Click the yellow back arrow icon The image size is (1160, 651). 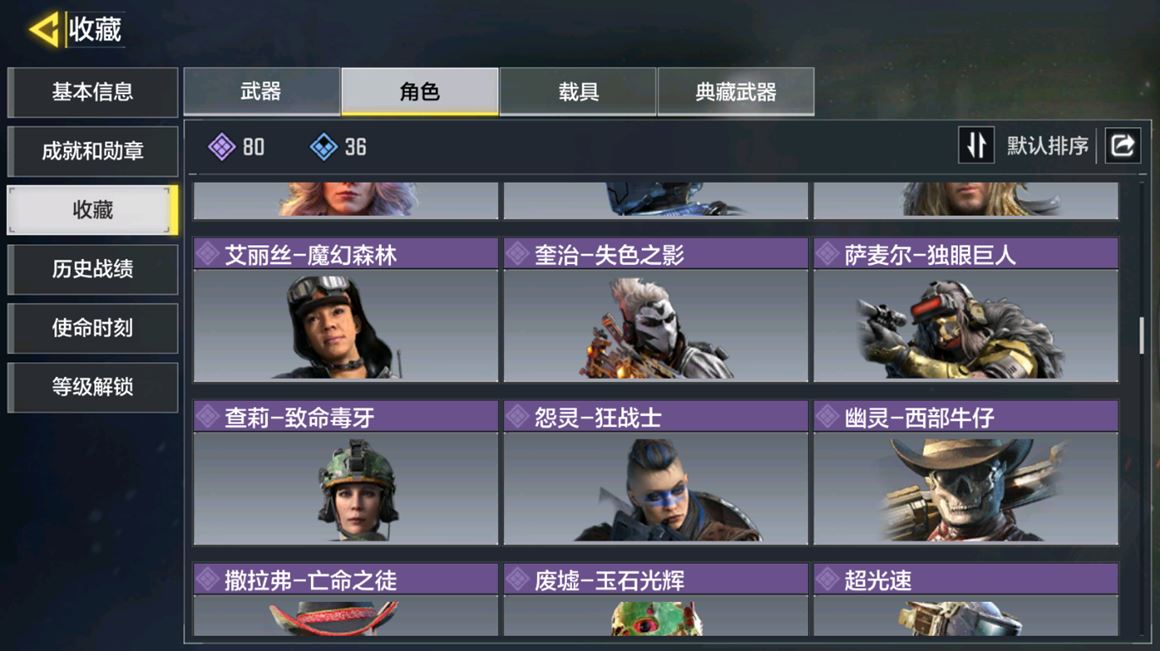tap(44, 30)
